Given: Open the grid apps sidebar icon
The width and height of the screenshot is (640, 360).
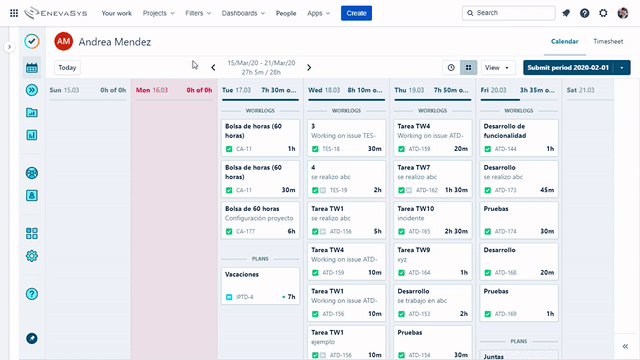Looking at the screenshot, I should pyautogui.click(x=32, y=233).
